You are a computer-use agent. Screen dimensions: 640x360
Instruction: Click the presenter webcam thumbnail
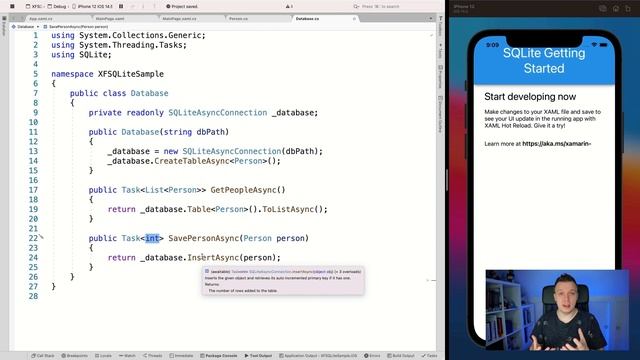(557, 310)
